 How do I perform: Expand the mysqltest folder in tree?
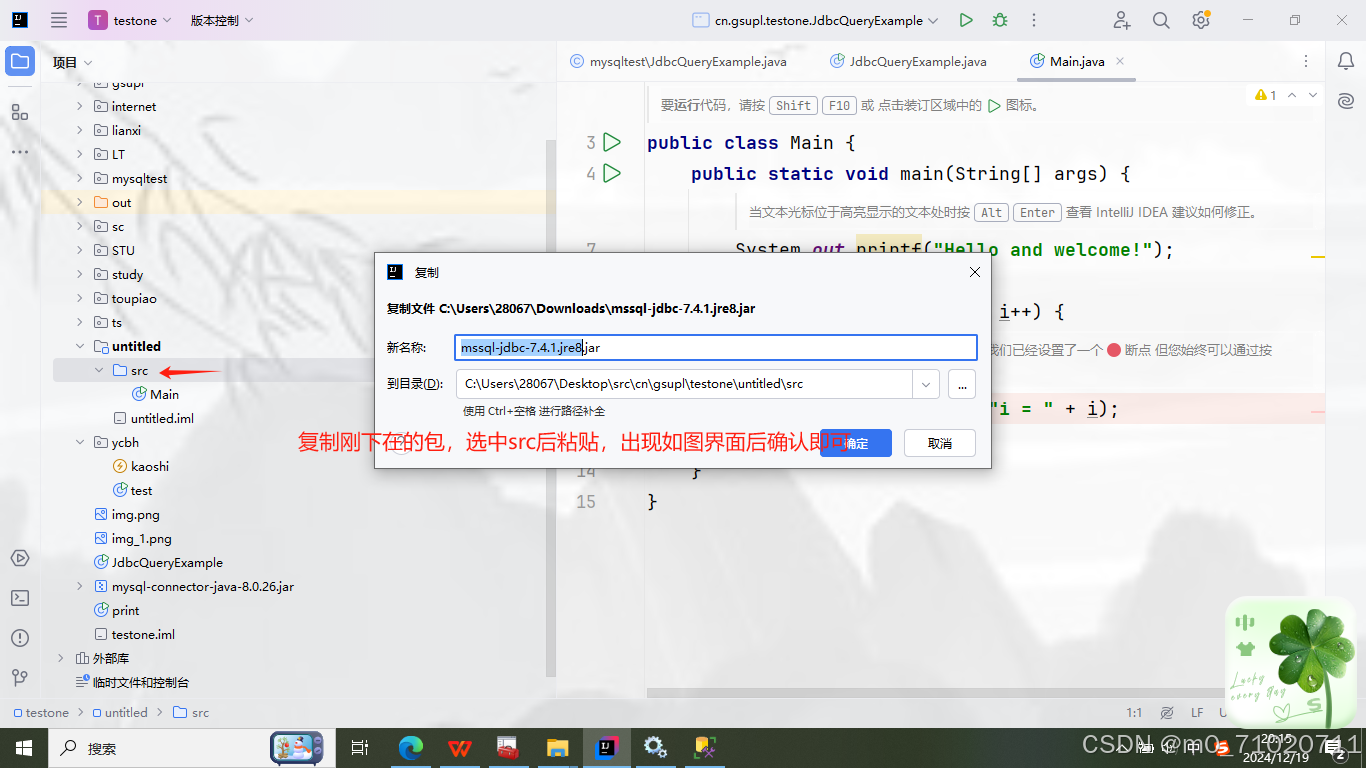(80, 178)
